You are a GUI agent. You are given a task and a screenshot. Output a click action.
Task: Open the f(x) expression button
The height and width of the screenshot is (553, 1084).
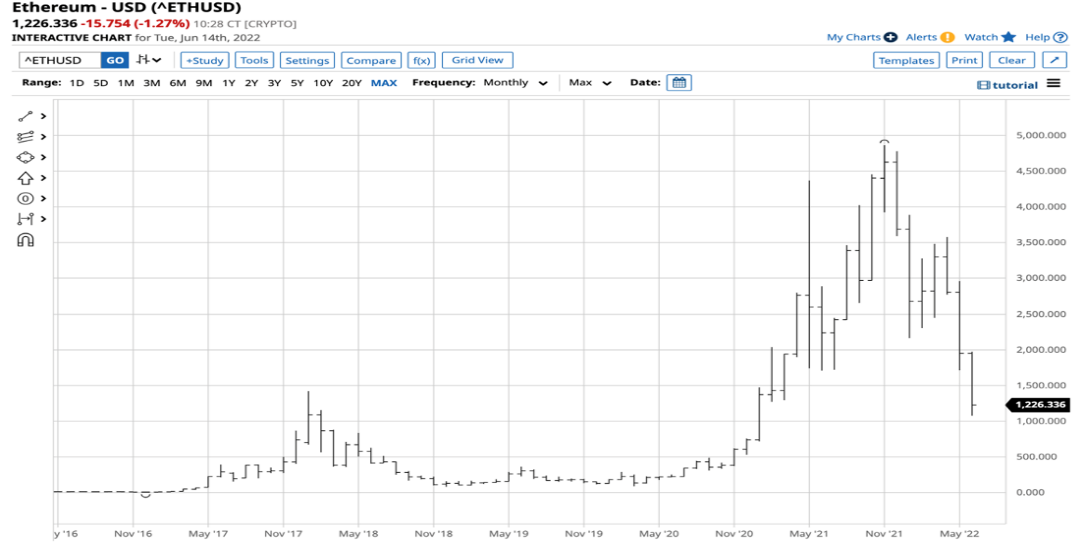[x=421, y=60]
